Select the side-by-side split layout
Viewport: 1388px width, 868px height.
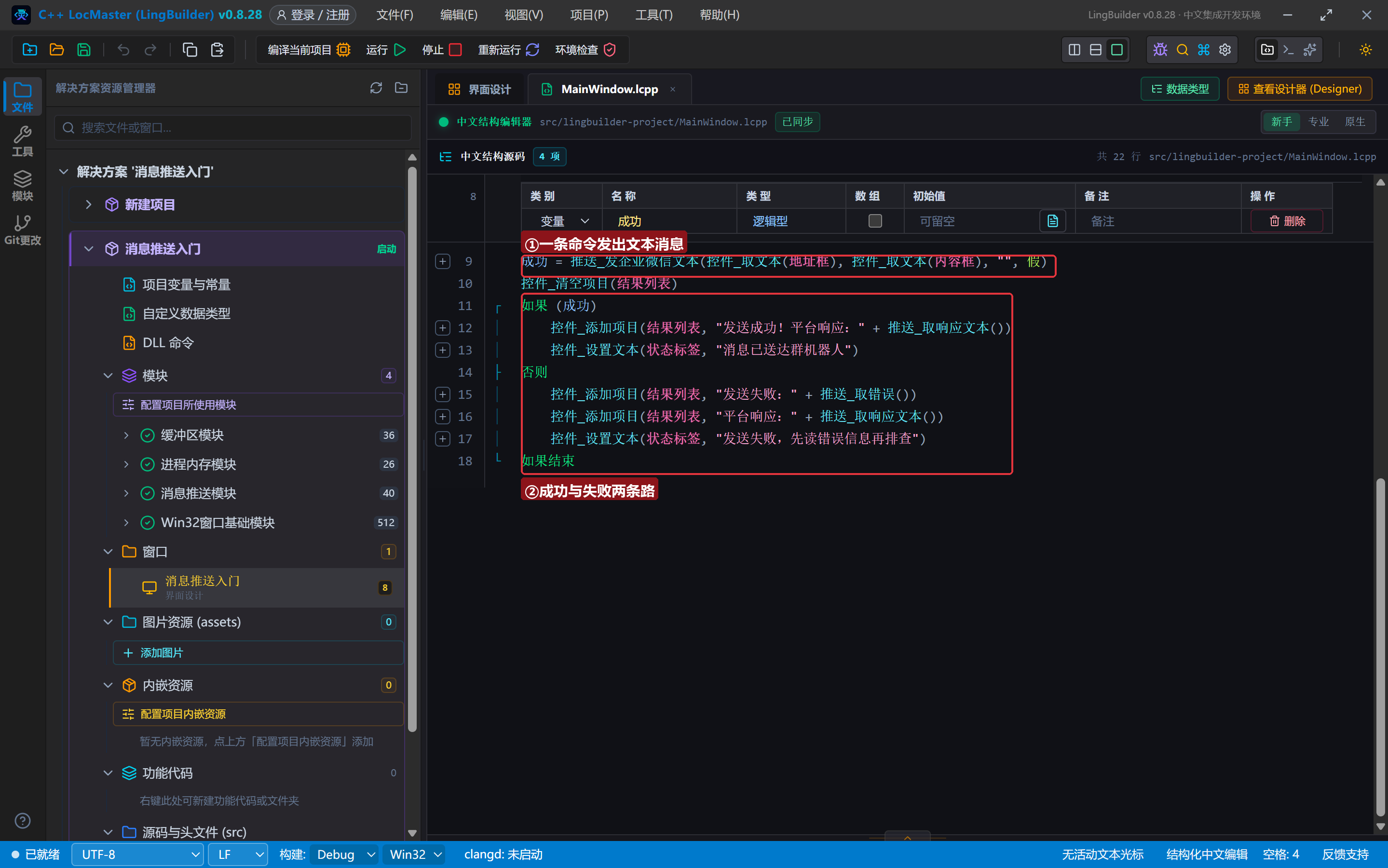1074,50
